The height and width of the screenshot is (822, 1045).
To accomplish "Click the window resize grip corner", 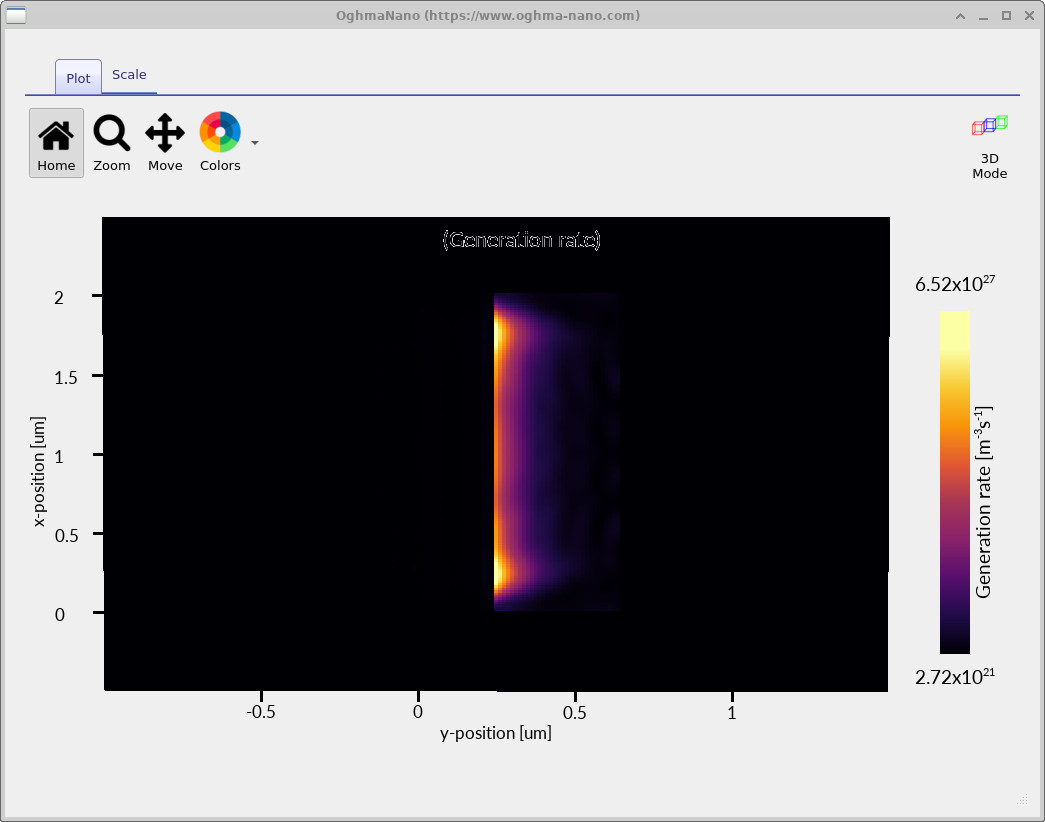I will click(x=1022, y=799).
